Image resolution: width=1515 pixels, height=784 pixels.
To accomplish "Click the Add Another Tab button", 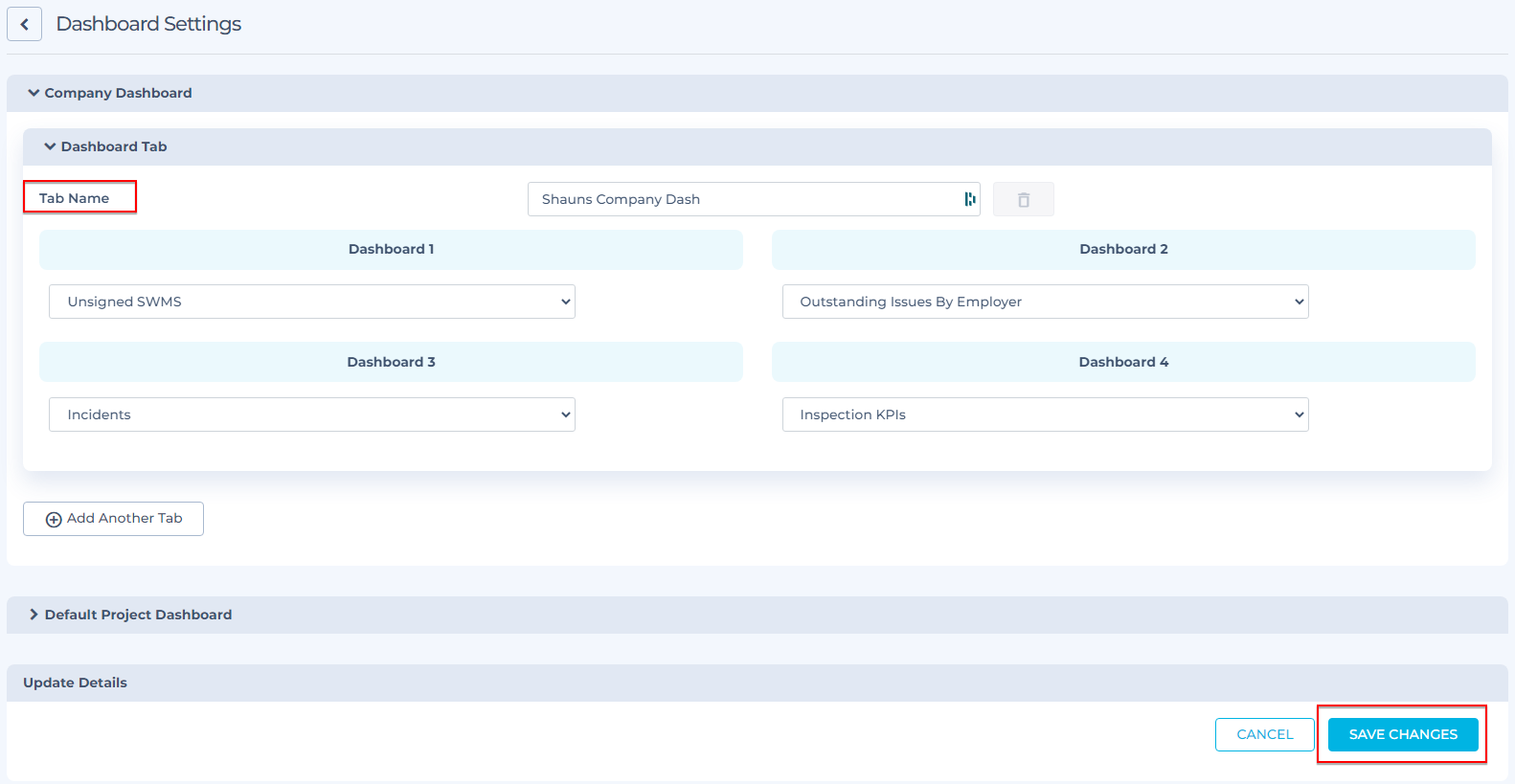I will point(113,519).
